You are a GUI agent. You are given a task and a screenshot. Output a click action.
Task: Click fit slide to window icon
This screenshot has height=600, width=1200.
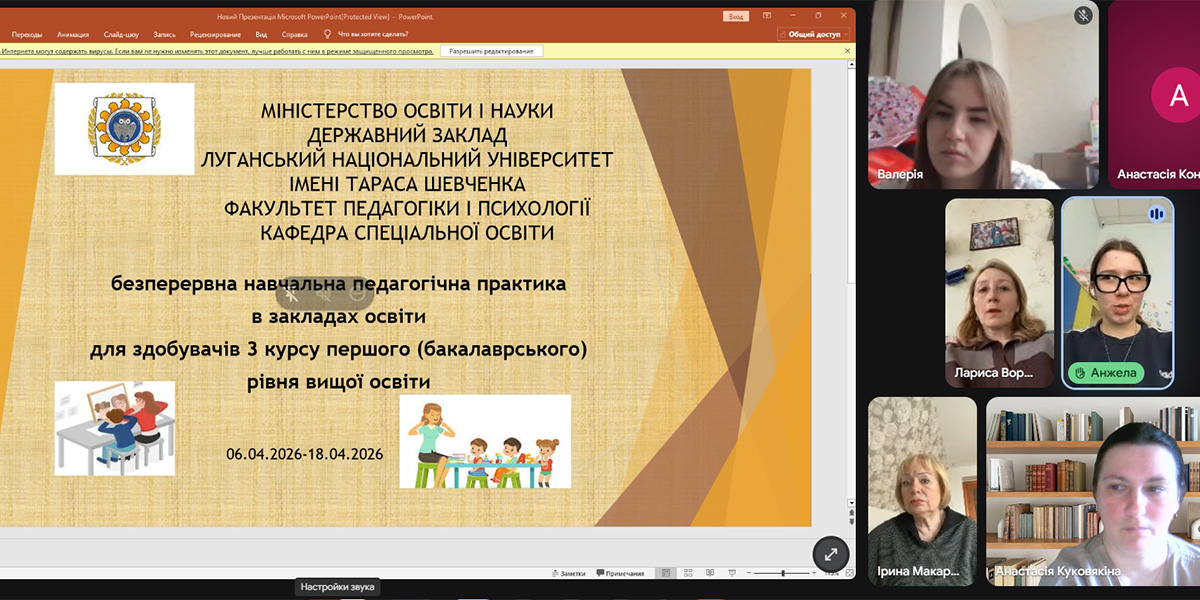click(x=849, y=573)
